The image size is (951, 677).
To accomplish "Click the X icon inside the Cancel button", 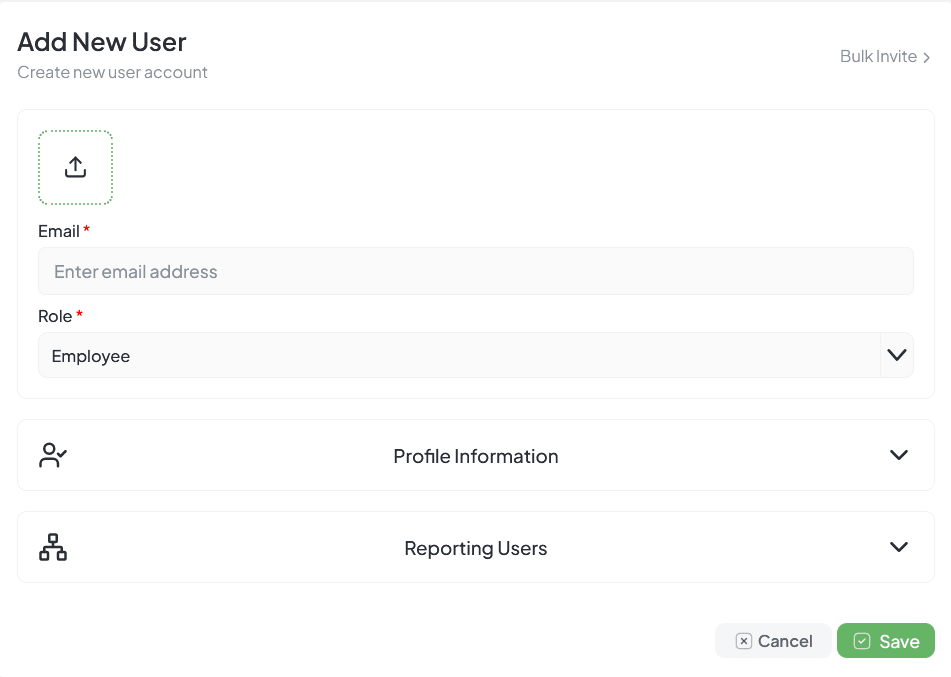I will (x=743, y=641).
